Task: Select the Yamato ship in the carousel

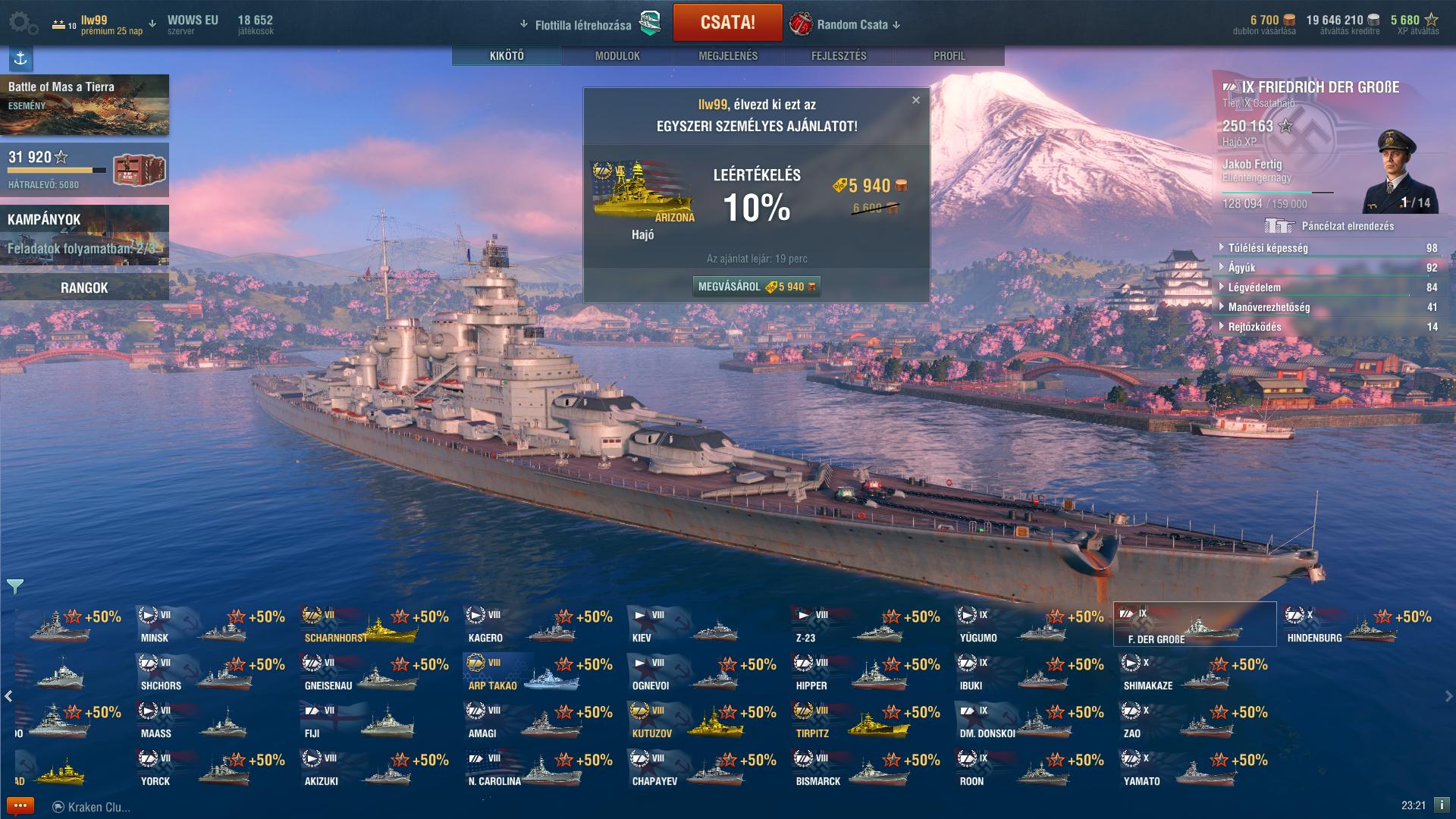Action: [x=1195, y=768]
